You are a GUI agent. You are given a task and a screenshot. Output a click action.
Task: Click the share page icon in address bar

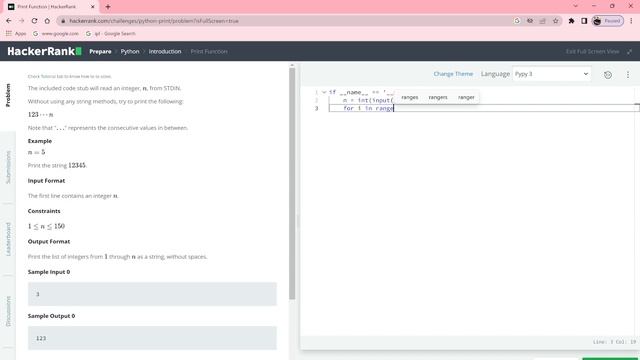click(x=542, y=21)
